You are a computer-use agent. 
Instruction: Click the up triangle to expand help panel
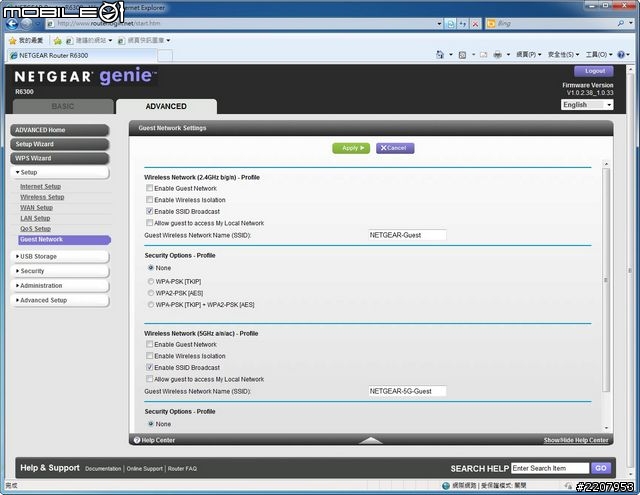point(371,440)
